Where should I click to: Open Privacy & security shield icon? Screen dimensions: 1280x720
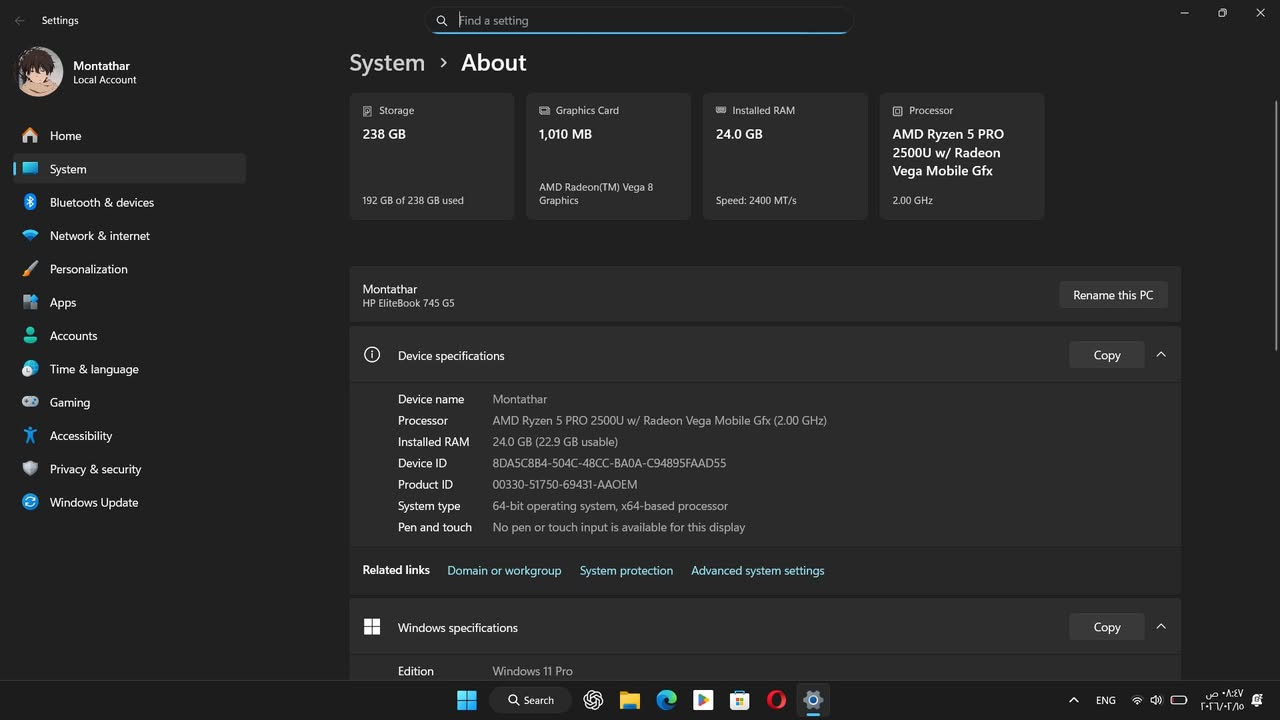pos(30,469)
